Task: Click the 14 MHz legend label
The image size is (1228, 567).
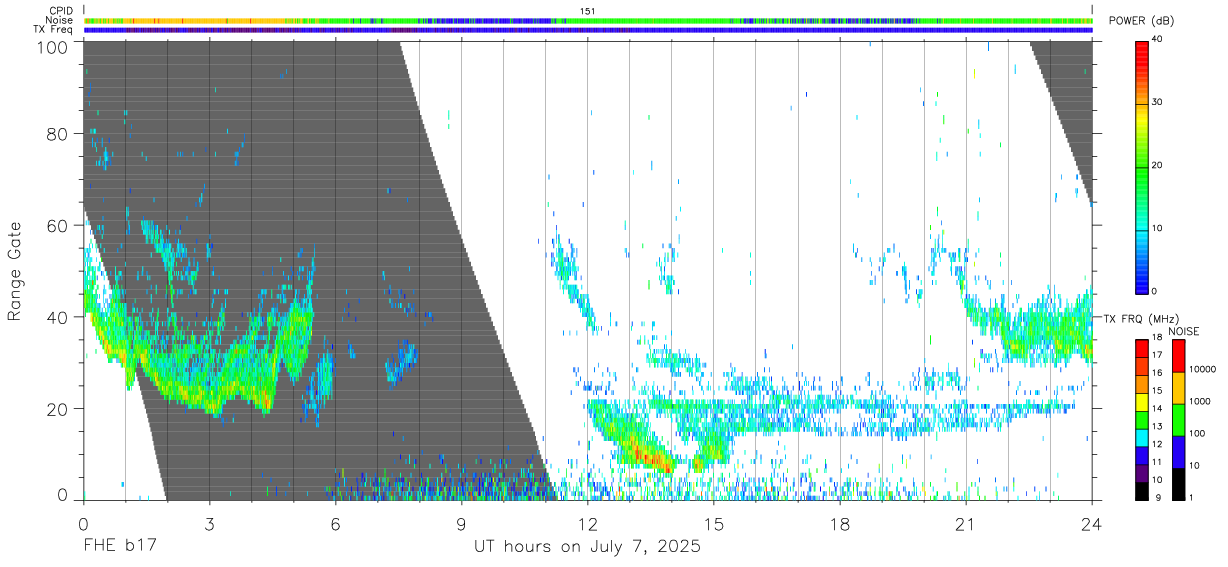Action: [x=1158, y=410]
